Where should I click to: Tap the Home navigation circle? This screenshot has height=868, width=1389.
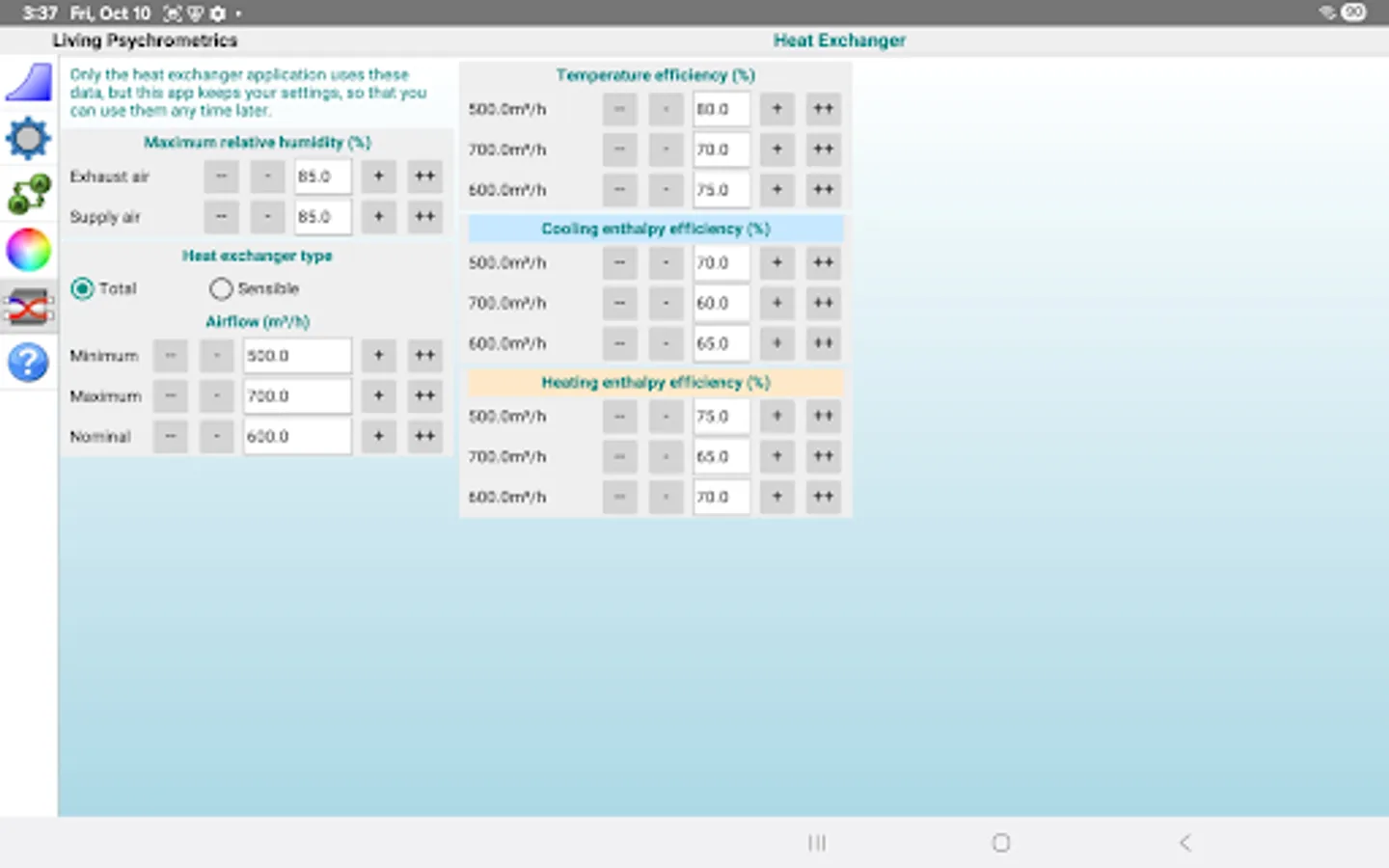(1000, 842)
